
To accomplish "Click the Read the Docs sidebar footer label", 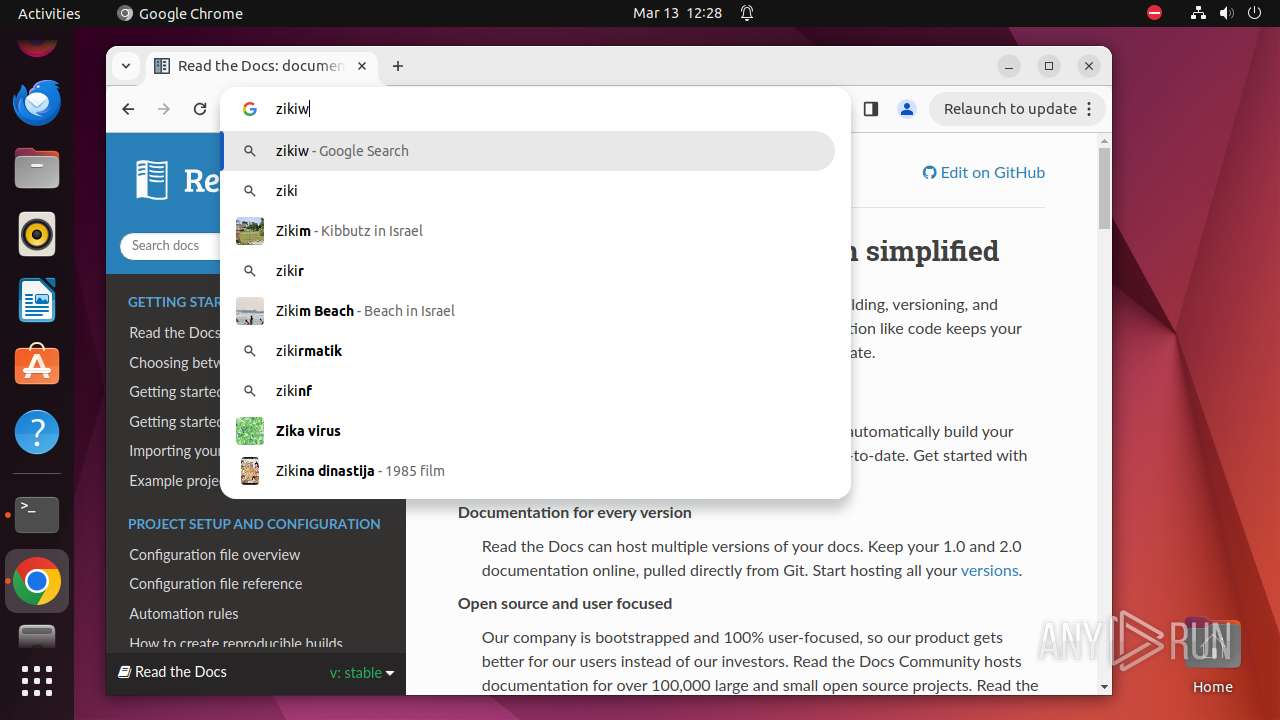I will point(172,672).
